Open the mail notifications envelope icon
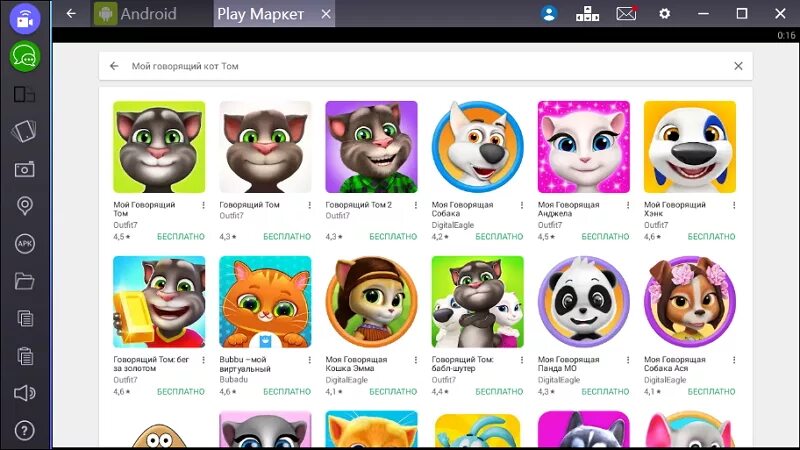Image resolution: width=800 pixels, height=450 pixels. 626,14
